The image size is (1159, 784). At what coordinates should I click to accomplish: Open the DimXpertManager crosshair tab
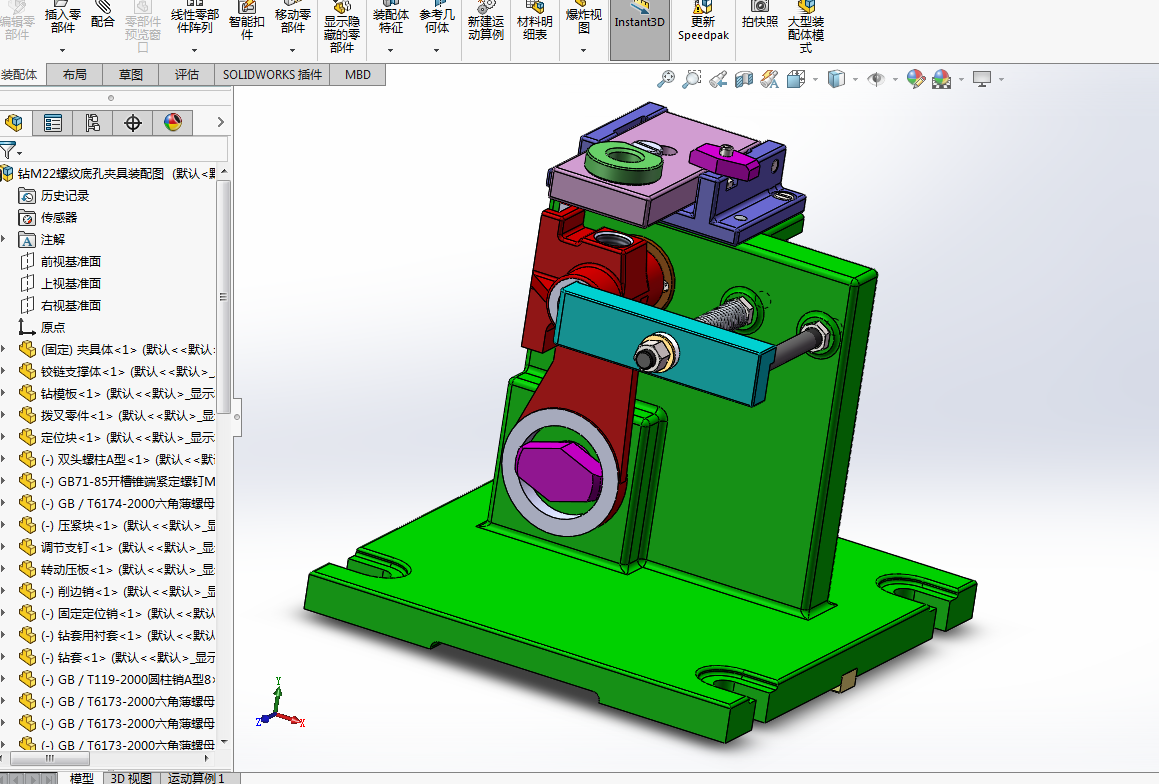pyautogui.click(x=132, y=123)
